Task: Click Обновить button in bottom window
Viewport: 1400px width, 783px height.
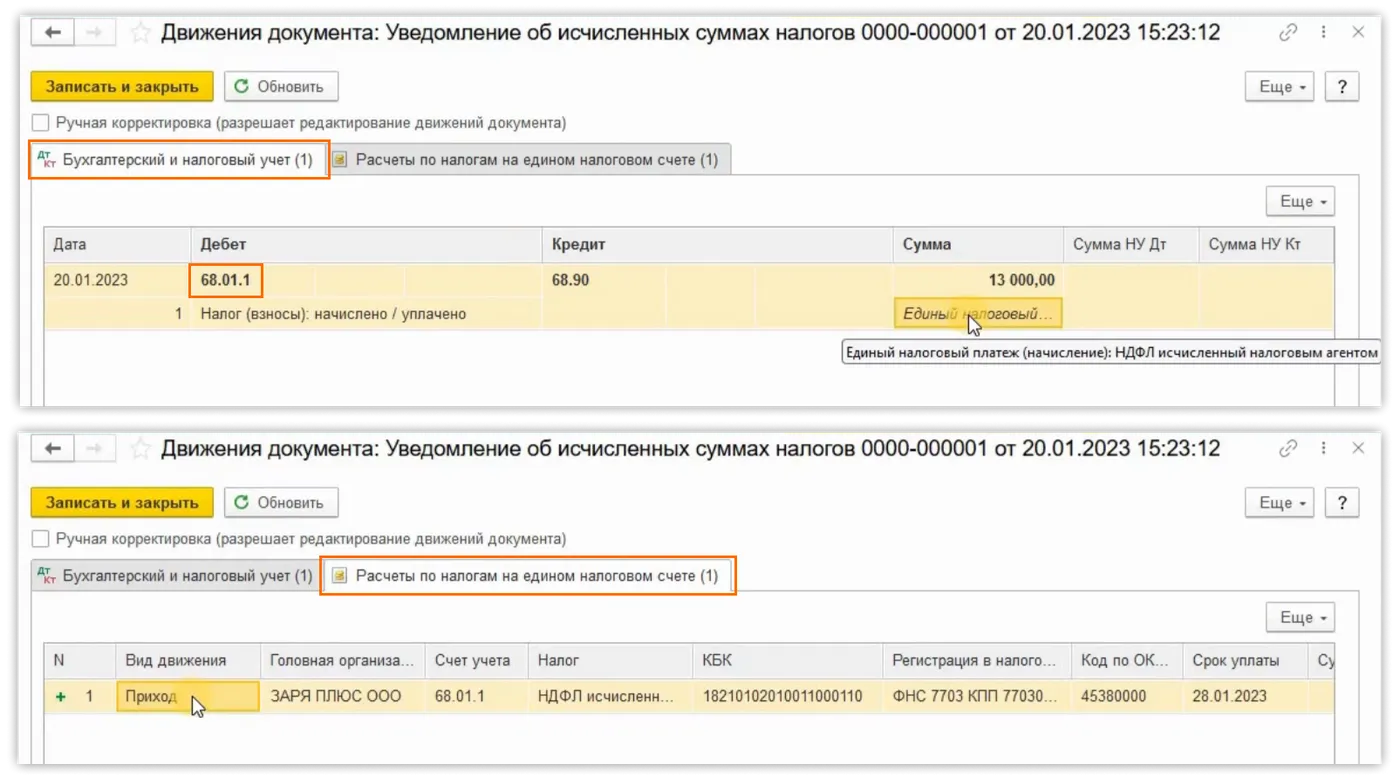Action: pos(280,503)
